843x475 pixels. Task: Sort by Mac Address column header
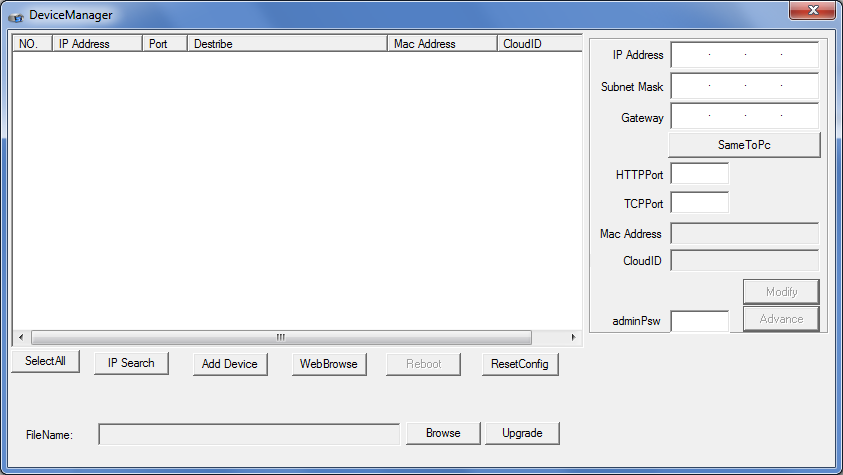tap(442, 44)
